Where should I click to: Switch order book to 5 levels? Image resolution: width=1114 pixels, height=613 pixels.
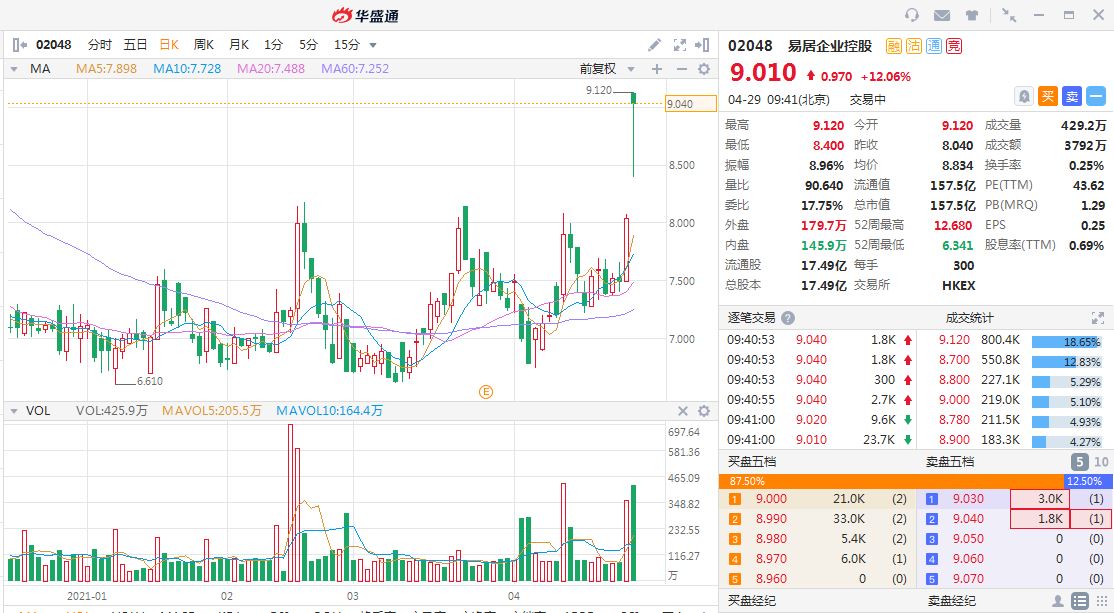point(1079,462)
